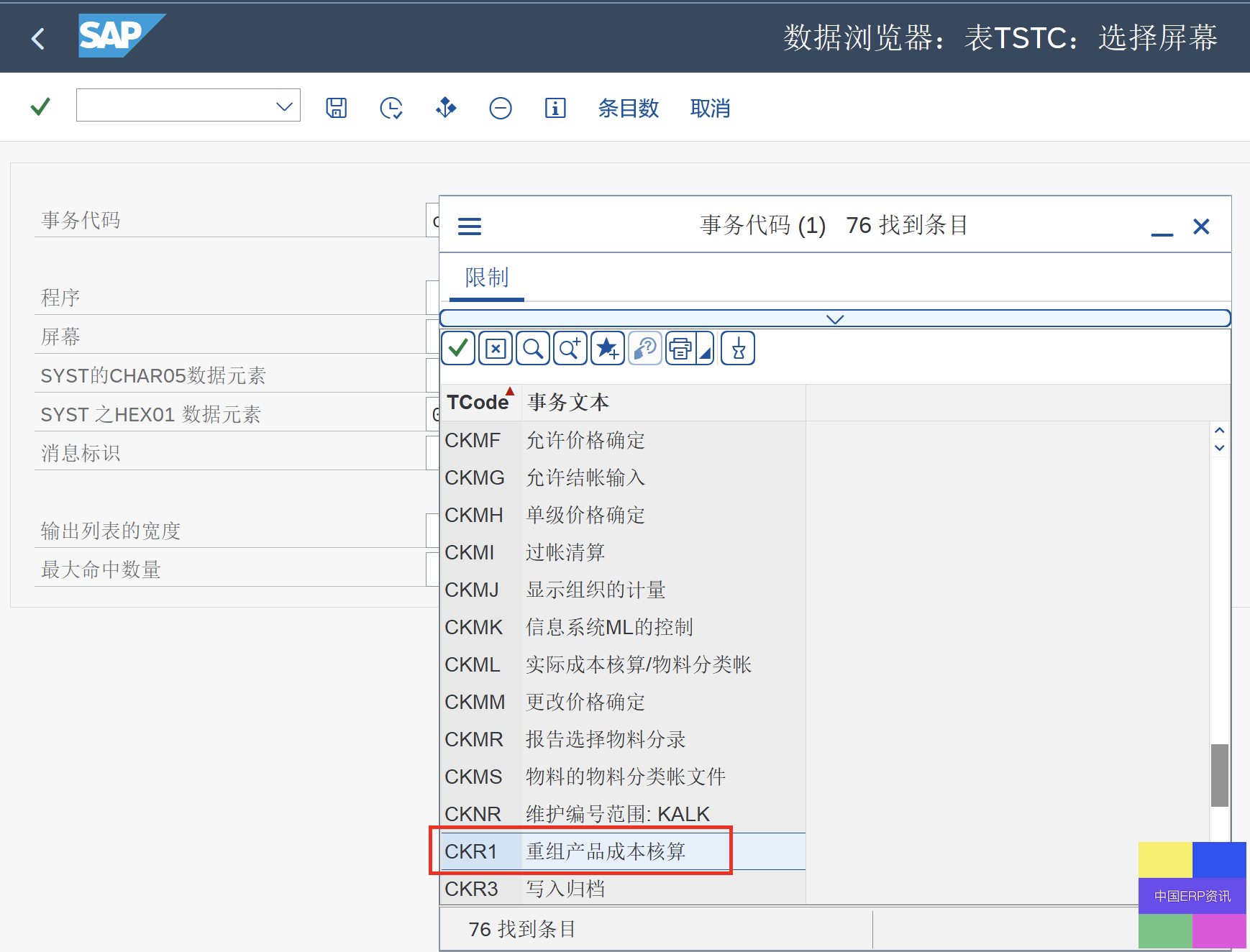Click the SYST的CHAR05数据元素 label
This screenshot has height=952, width=1250.
(x=153, y=375)
